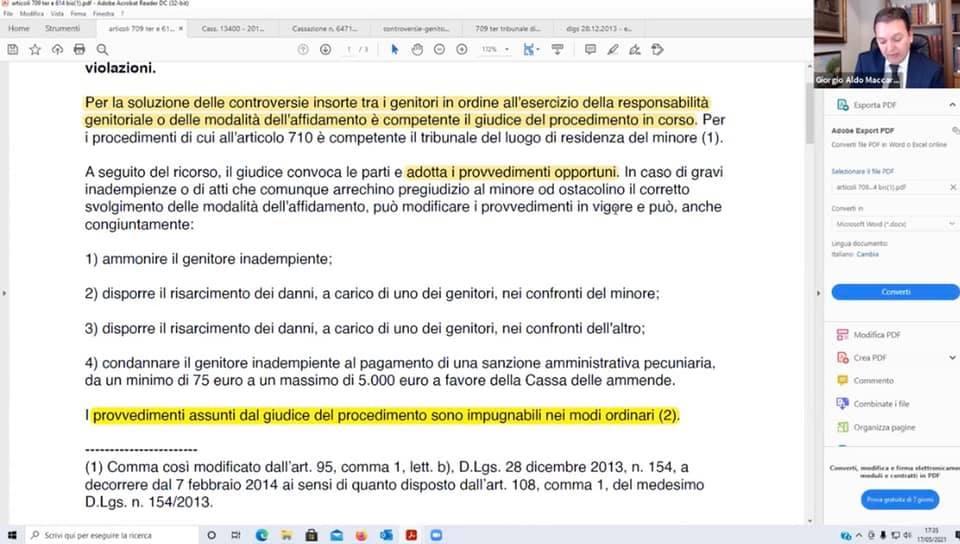Click the Cambia language link
The image size is (960, 544).
tap(868, 254)
